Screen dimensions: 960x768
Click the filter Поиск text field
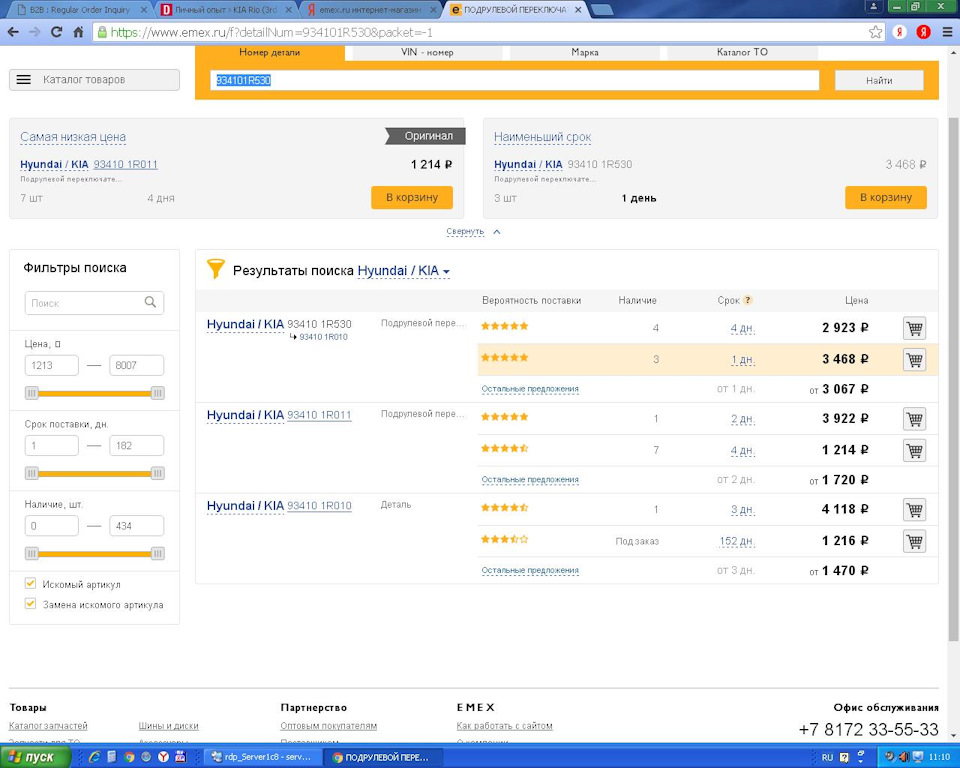tap(94, 303)
